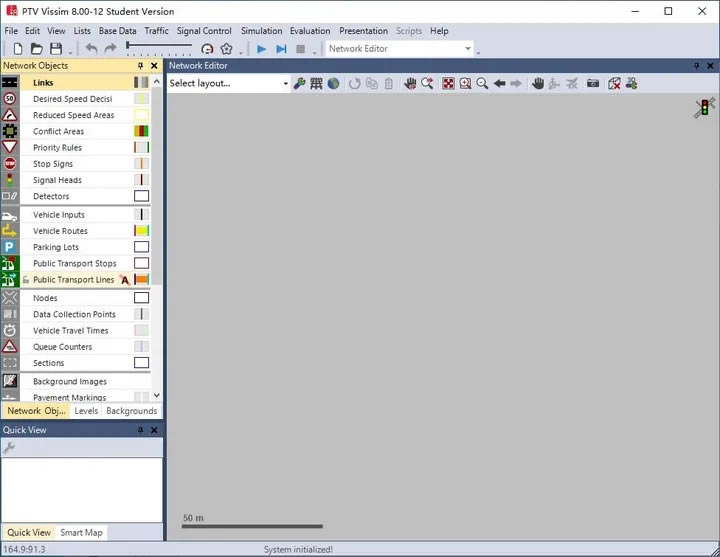Click the wrench icon in Network Editor toolbar
The height and width of the screenshot is (557, 720).
(x=299, y=83)
